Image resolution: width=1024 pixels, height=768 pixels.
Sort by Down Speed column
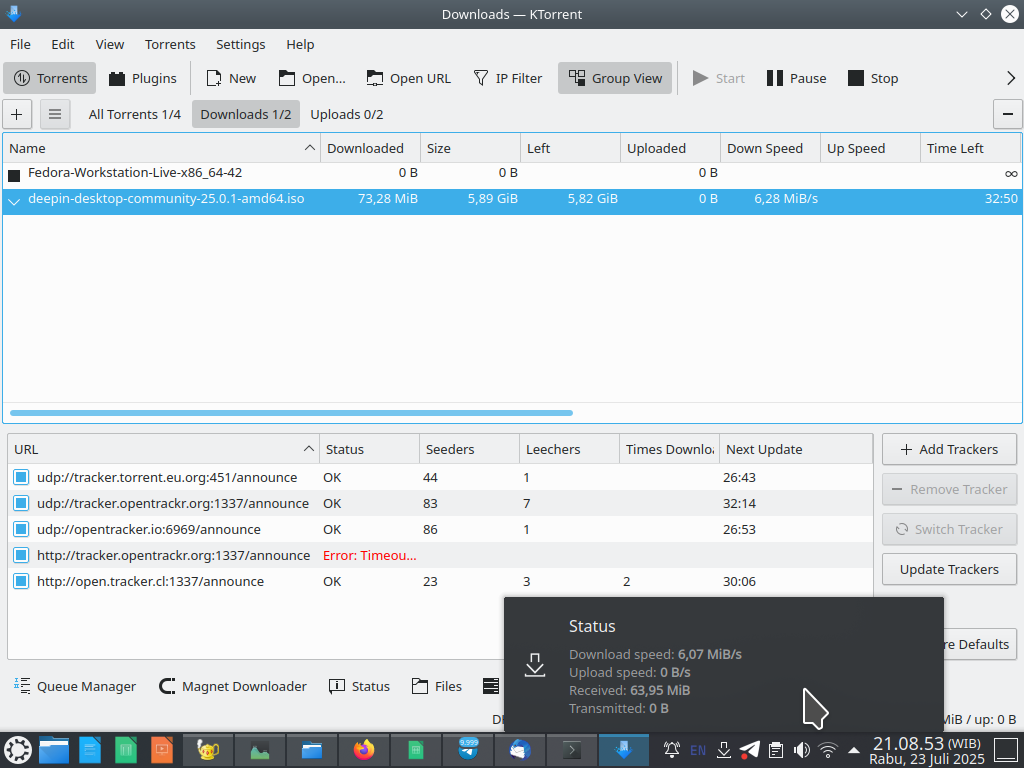point(770,148)
